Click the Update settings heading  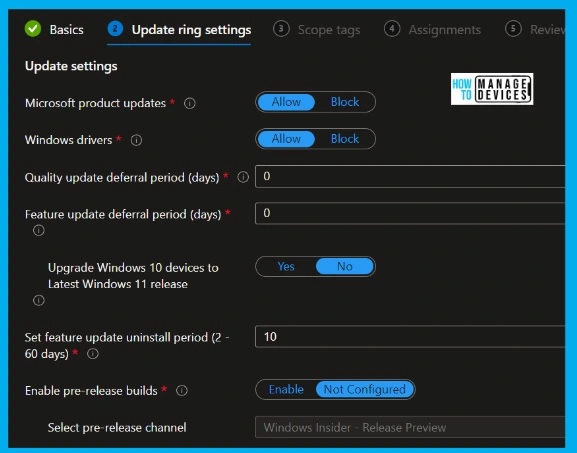click(x=71, y=66)
